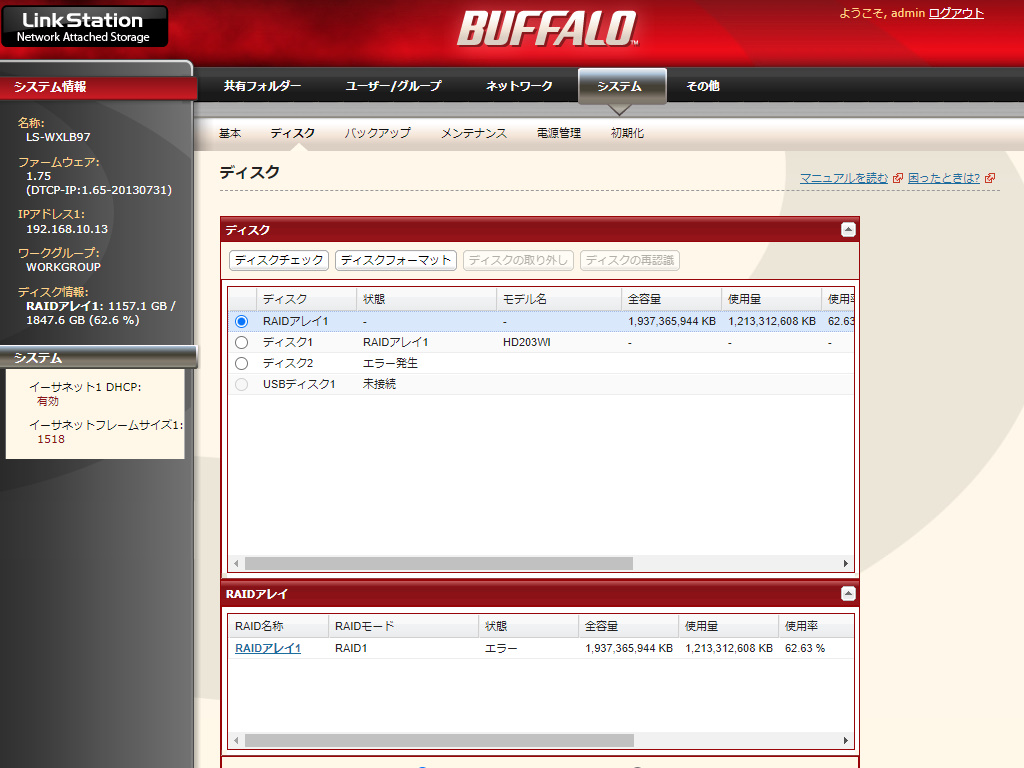Viewport: 1024px width, 768px height.
Task: Click the ログアウト link
Action: tap(956, 13)
